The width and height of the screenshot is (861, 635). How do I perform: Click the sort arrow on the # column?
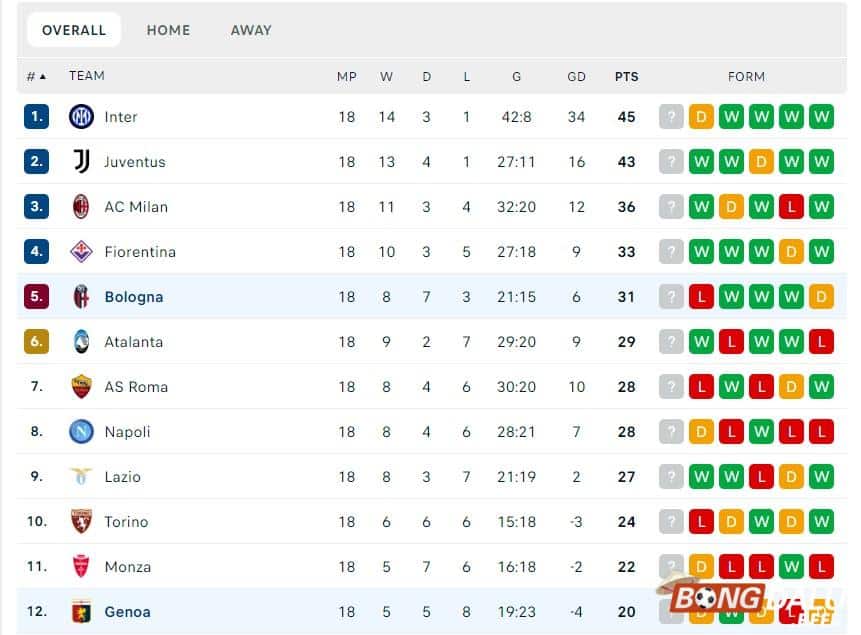pyautogui.click(x=44, y=76)
